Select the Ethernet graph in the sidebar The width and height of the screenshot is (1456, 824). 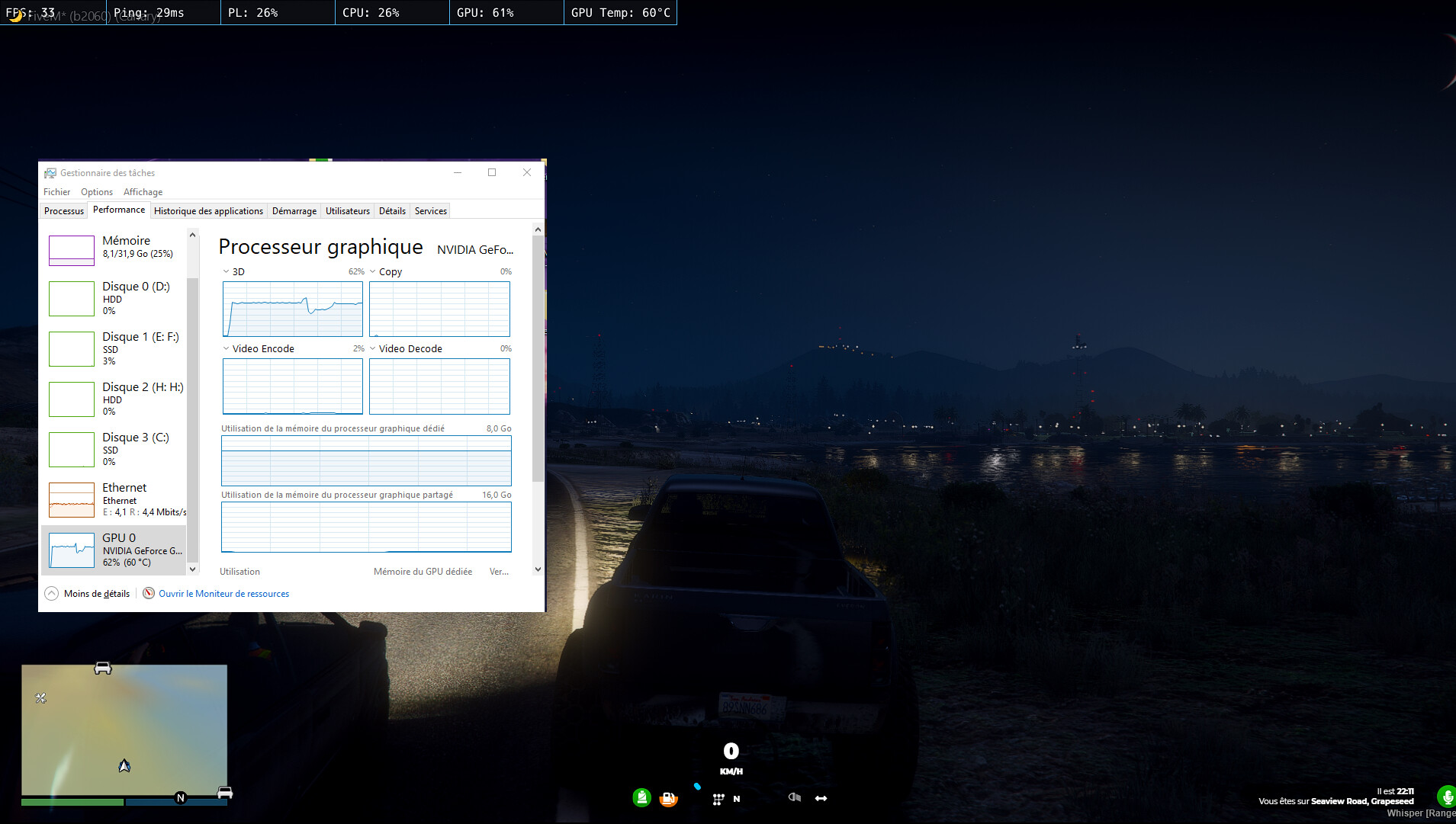[114, 500]
